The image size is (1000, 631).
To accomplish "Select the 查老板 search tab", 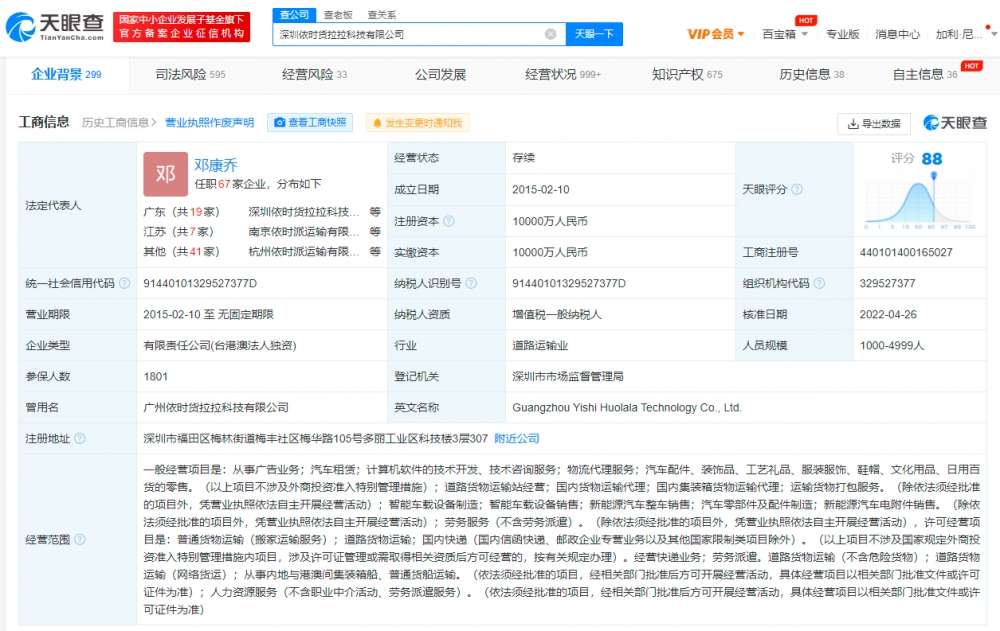I will pyautogui.click(x=338, y=15).
